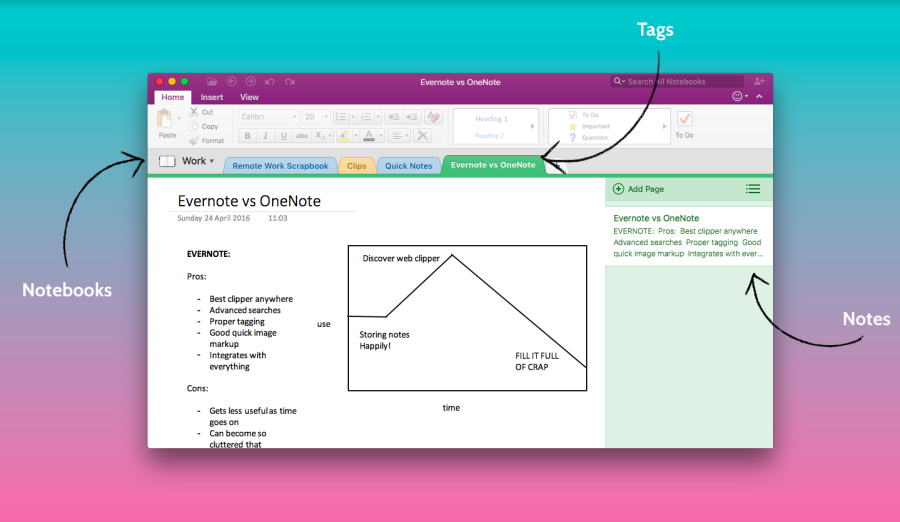Click the Undo arrow icon
Viewport: 900px width, 522px height.
click(270, 82)
